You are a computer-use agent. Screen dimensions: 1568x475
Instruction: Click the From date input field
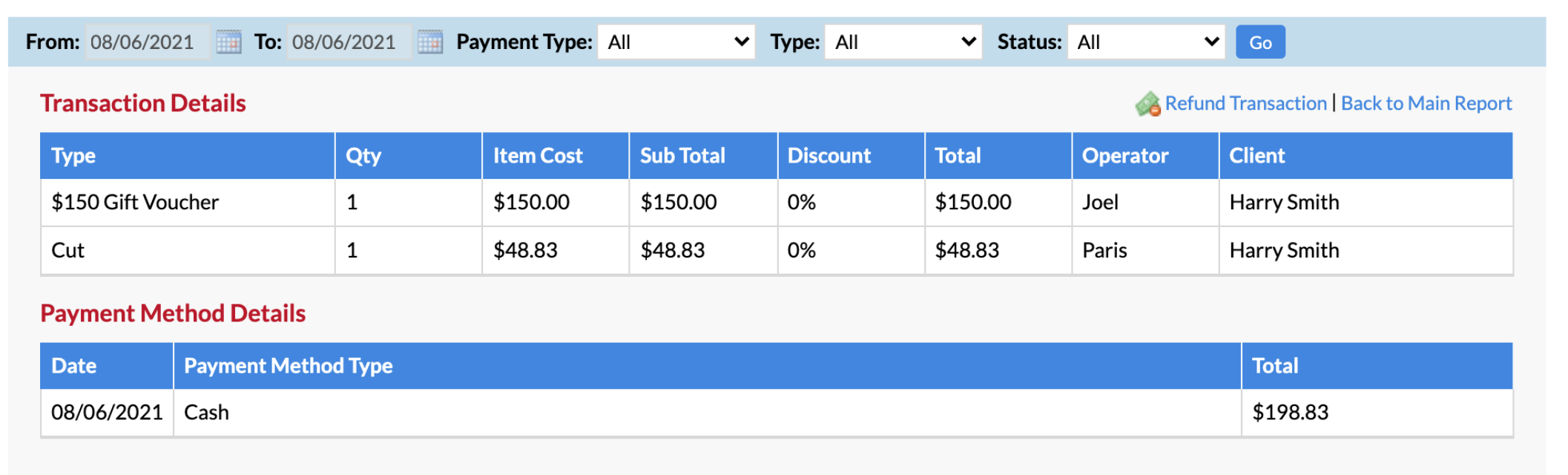point(148,42)
